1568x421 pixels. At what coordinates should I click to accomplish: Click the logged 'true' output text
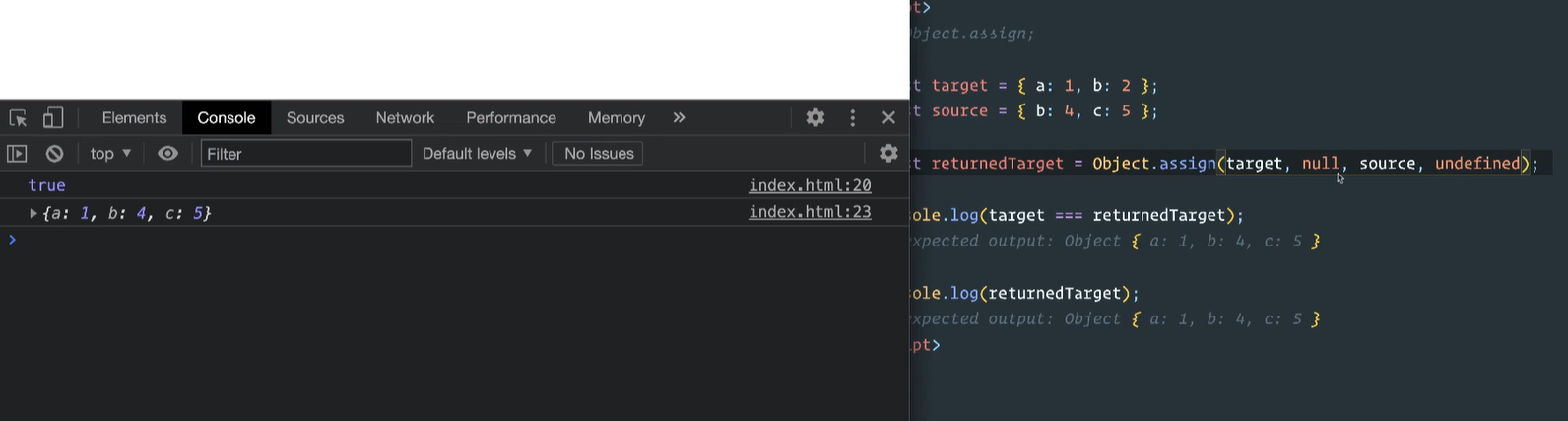tap(47, 185)
